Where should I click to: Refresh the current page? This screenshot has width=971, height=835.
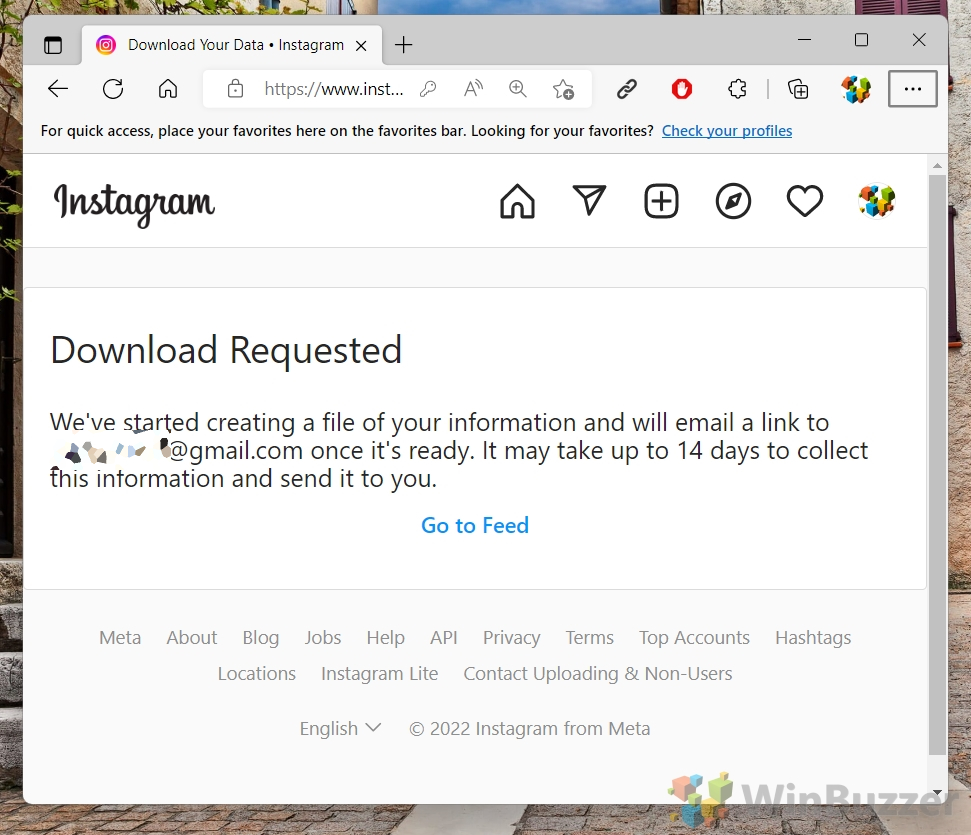(x=113, y=89)
